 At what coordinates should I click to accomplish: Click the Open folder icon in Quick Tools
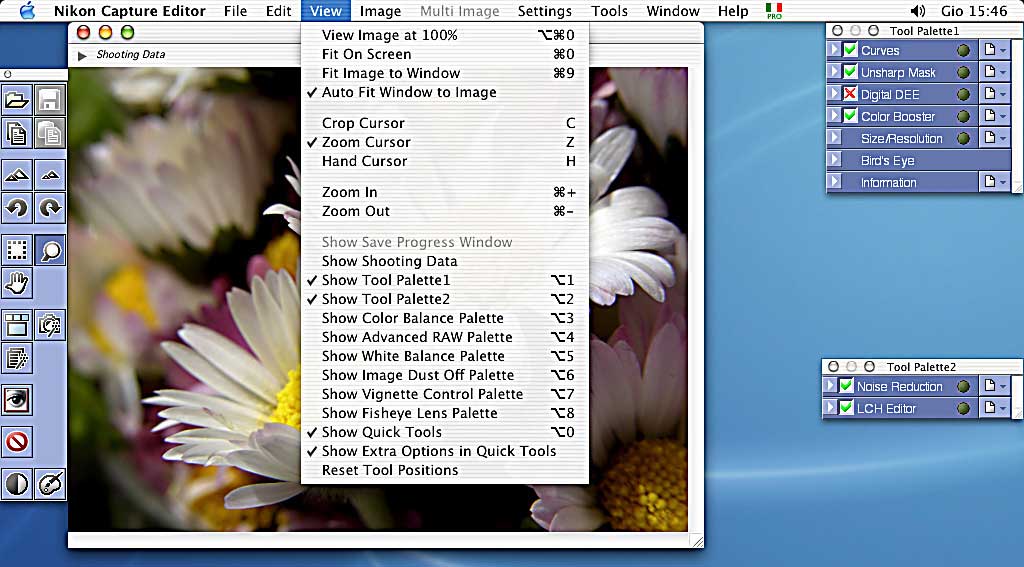click(16, 101)
